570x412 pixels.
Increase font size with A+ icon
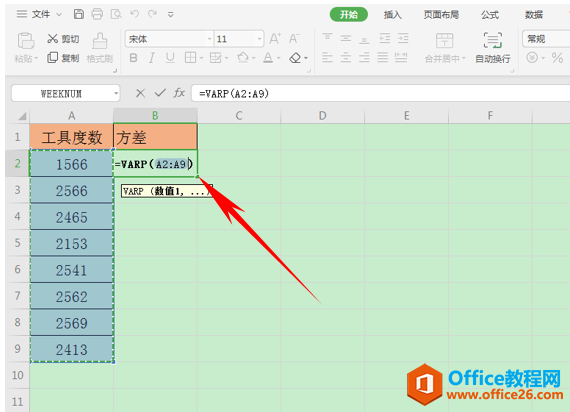click(x=275, y=38)
